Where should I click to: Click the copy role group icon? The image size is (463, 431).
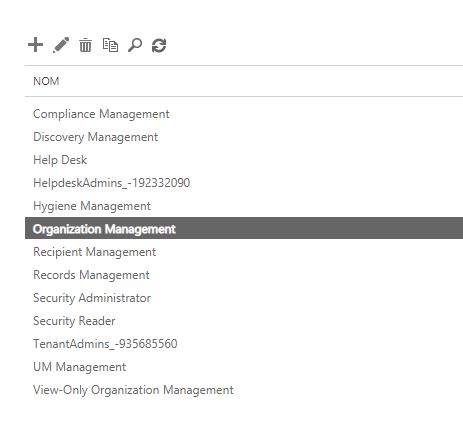(110, 45)
